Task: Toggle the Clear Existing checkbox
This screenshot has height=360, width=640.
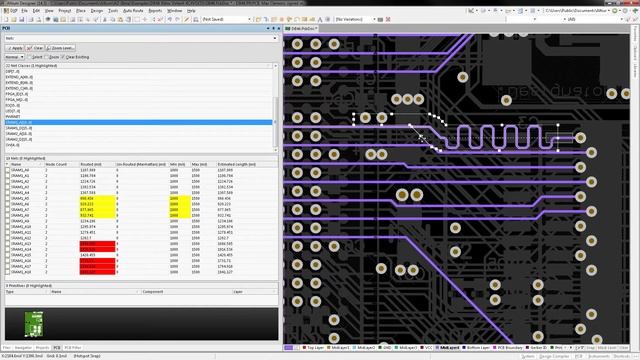Action: point(63,57)
